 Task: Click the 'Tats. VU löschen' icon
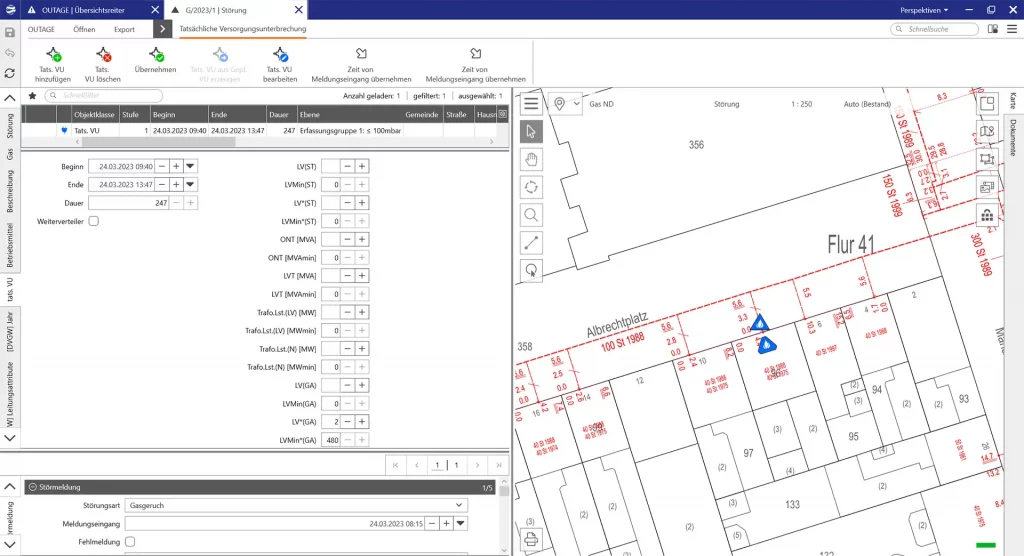point(102,55)
